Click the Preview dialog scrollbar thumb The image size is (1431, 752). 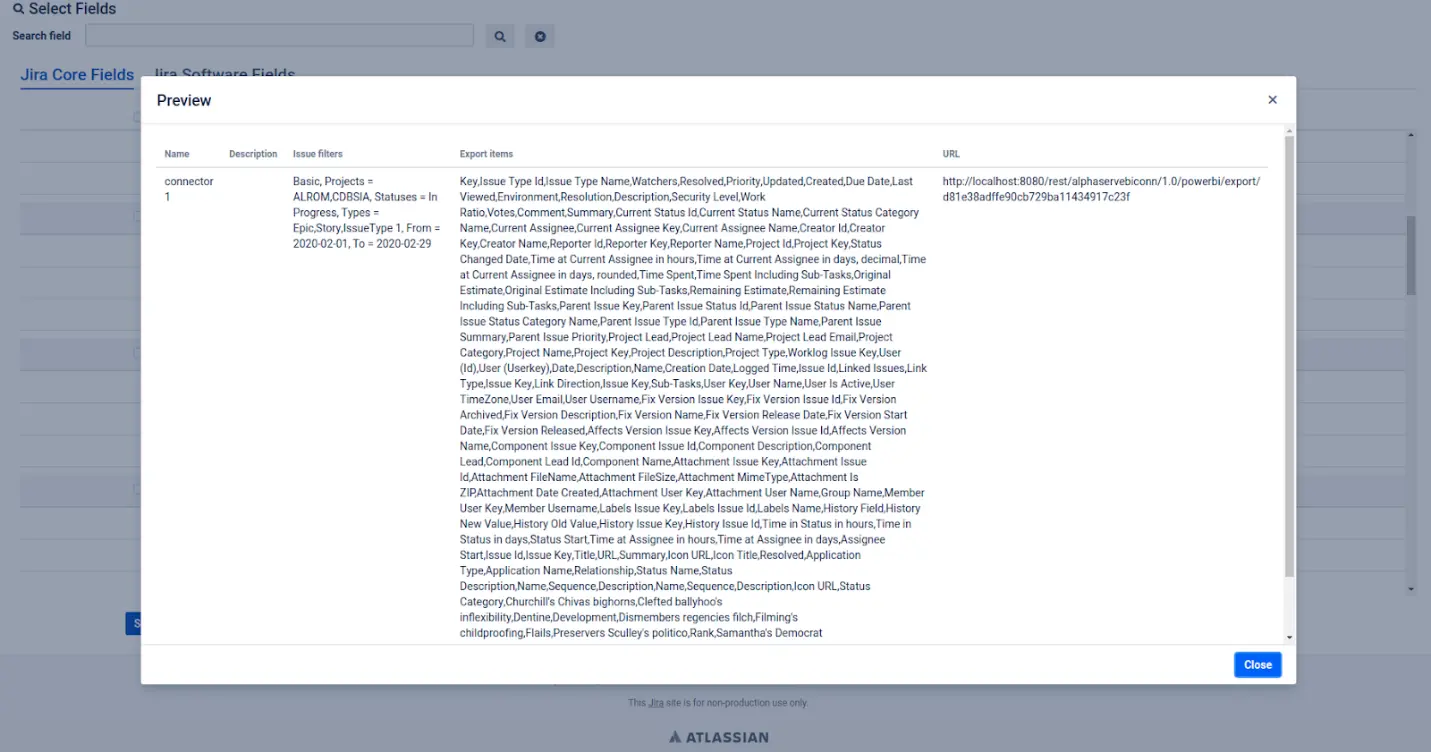(x=1289, y=356)
